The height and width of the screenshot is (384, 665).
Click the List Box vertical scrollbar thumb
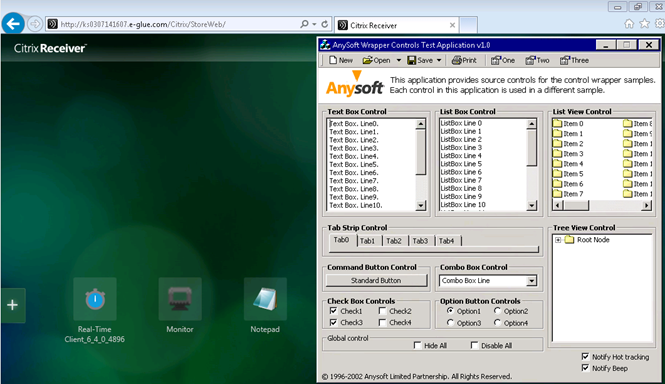click(531, 147)
